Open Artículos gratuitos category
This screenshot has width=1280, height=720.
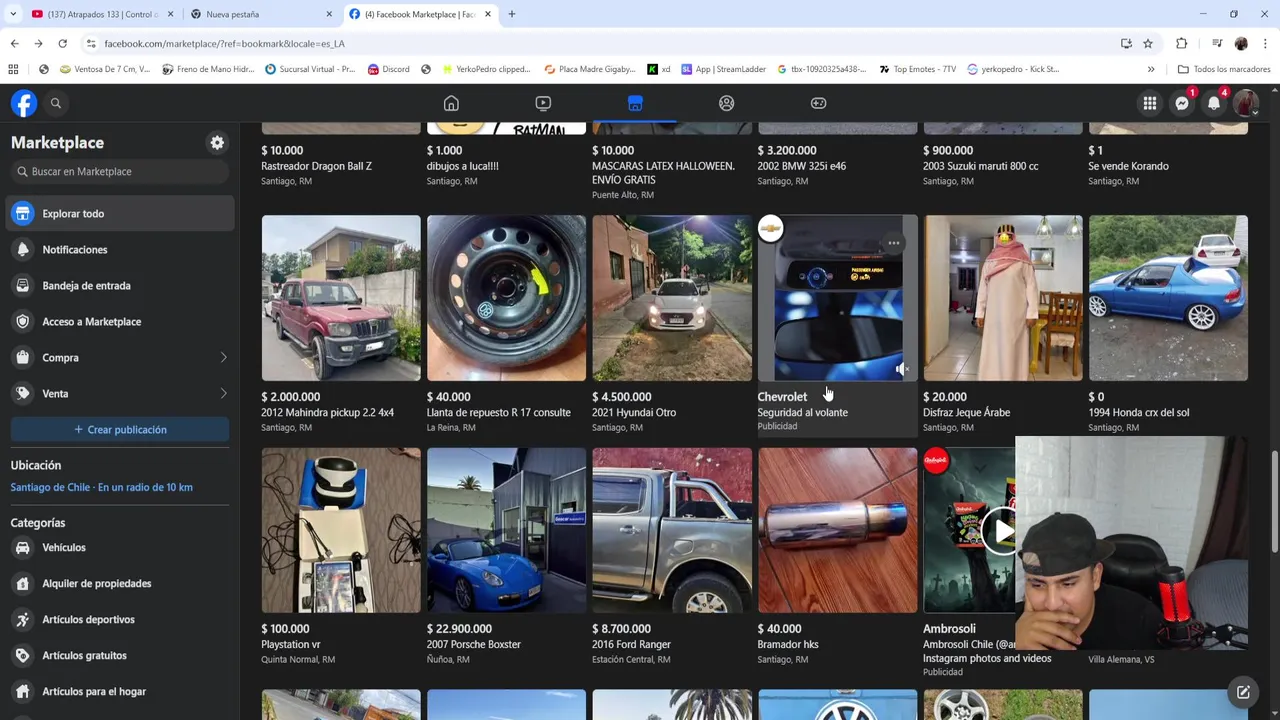pos(120,655)
